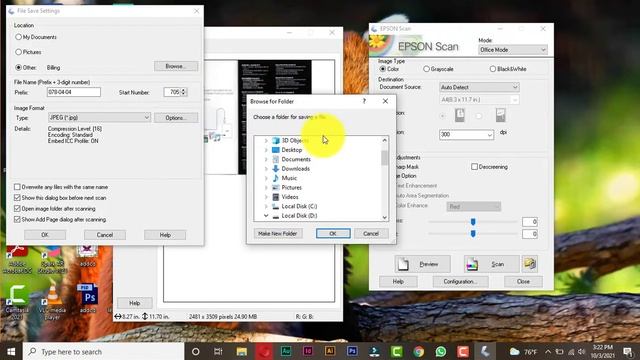Increase Start Number with spinner up arrow

point(184,90)
